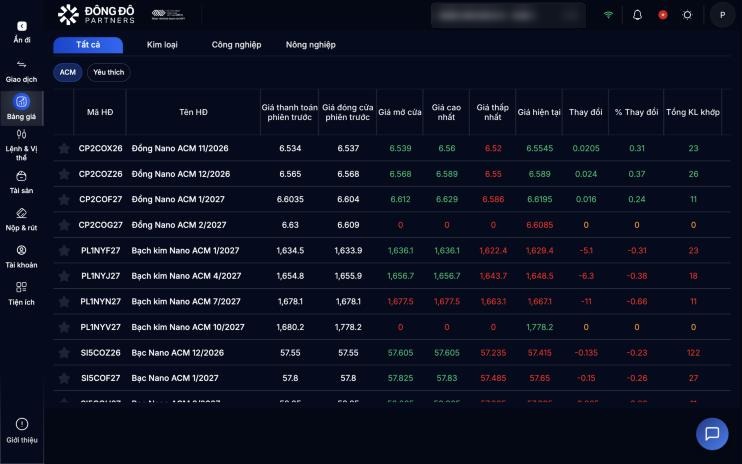The width and height of the screenshot is (742, 464).
Task: Open Giao dịch trading section
Action: tap(21, 71)
